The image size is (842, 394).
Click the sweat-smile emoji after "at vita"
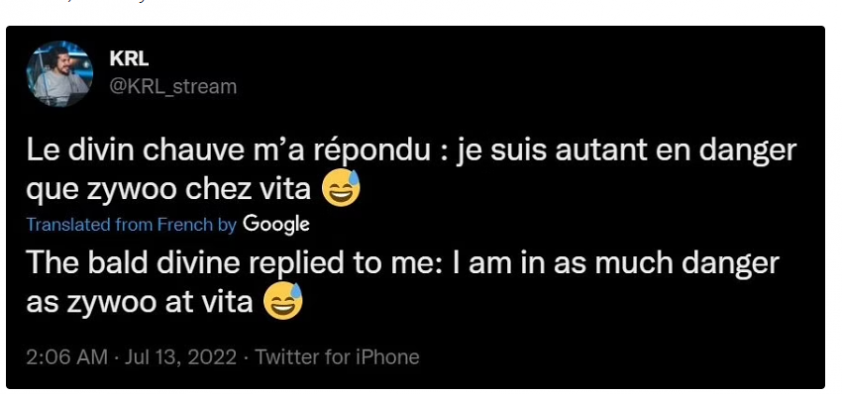(x=283, y=302)
